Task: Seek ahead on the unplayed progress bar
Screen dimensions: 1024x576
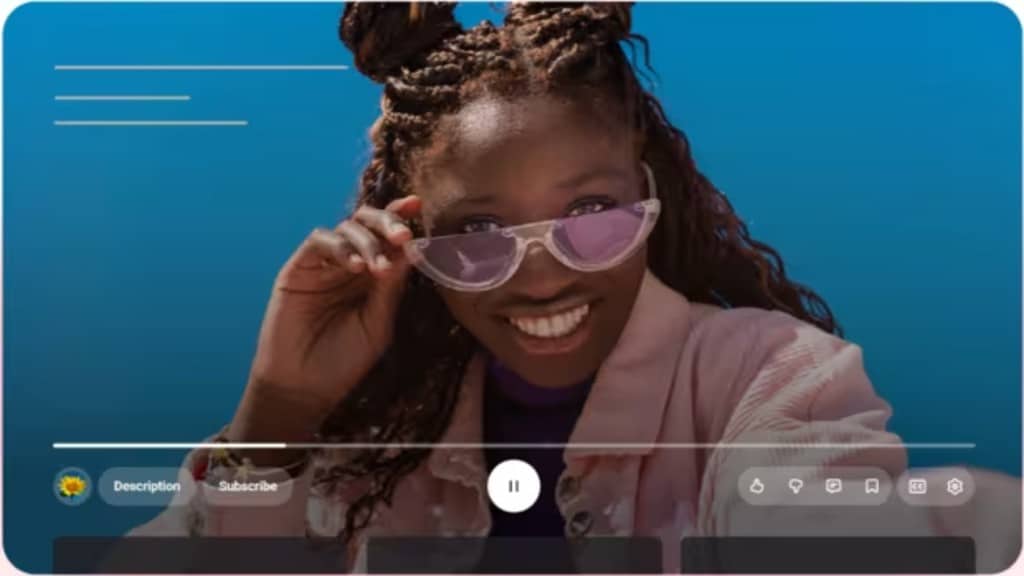Action: pos(630,445)
